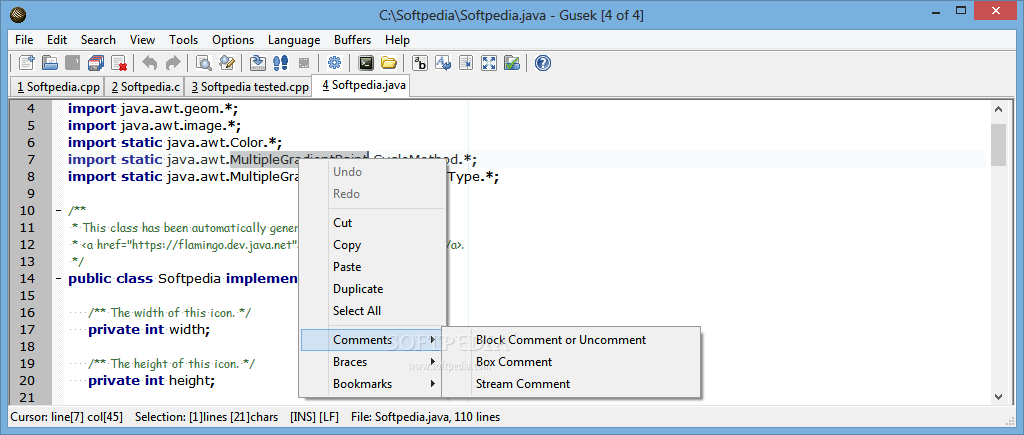Expand the Bookmarks submenu arrow

click(433, 384)
